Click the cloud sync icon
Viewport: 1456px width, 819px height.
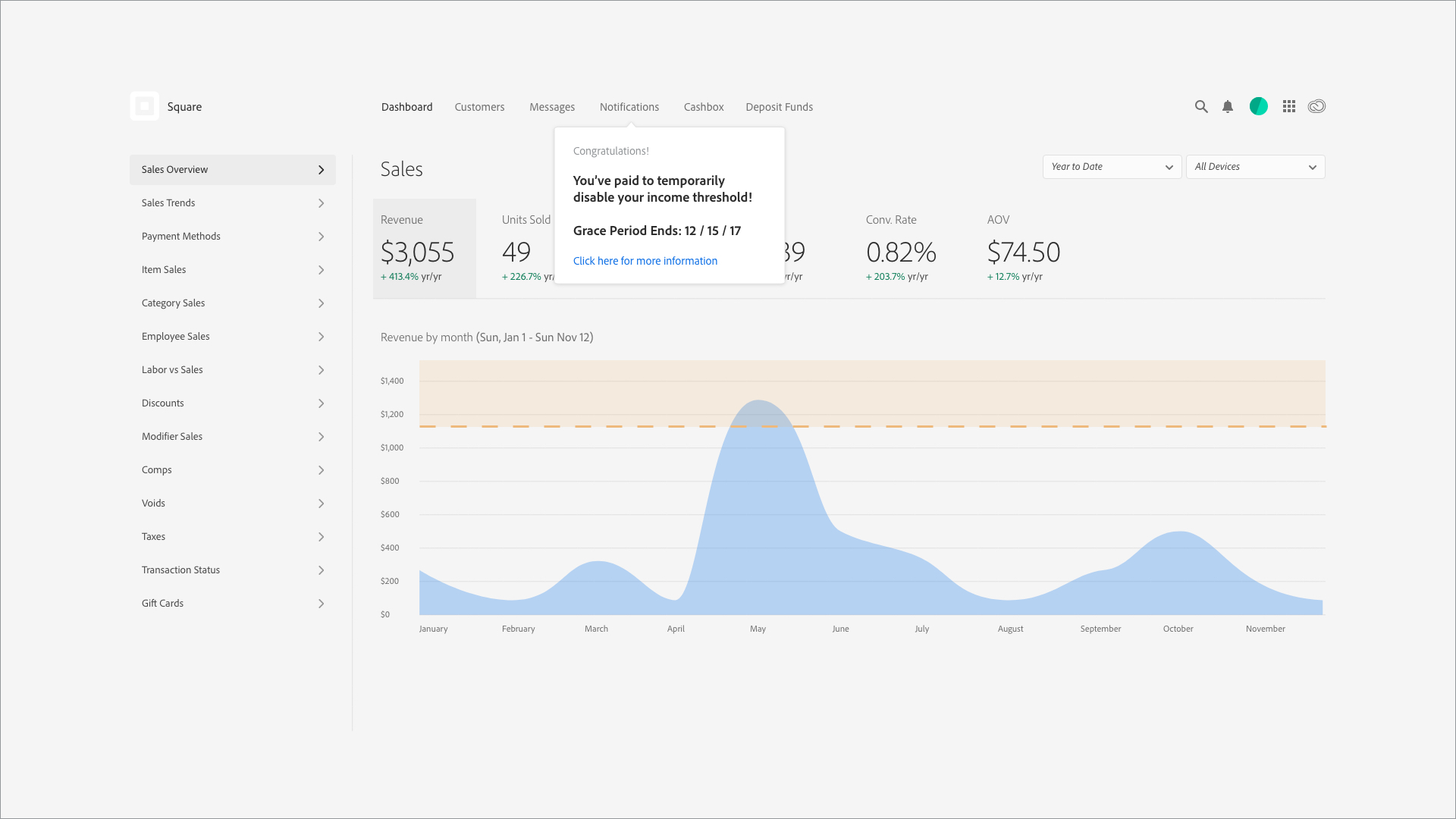point(1316,107)
